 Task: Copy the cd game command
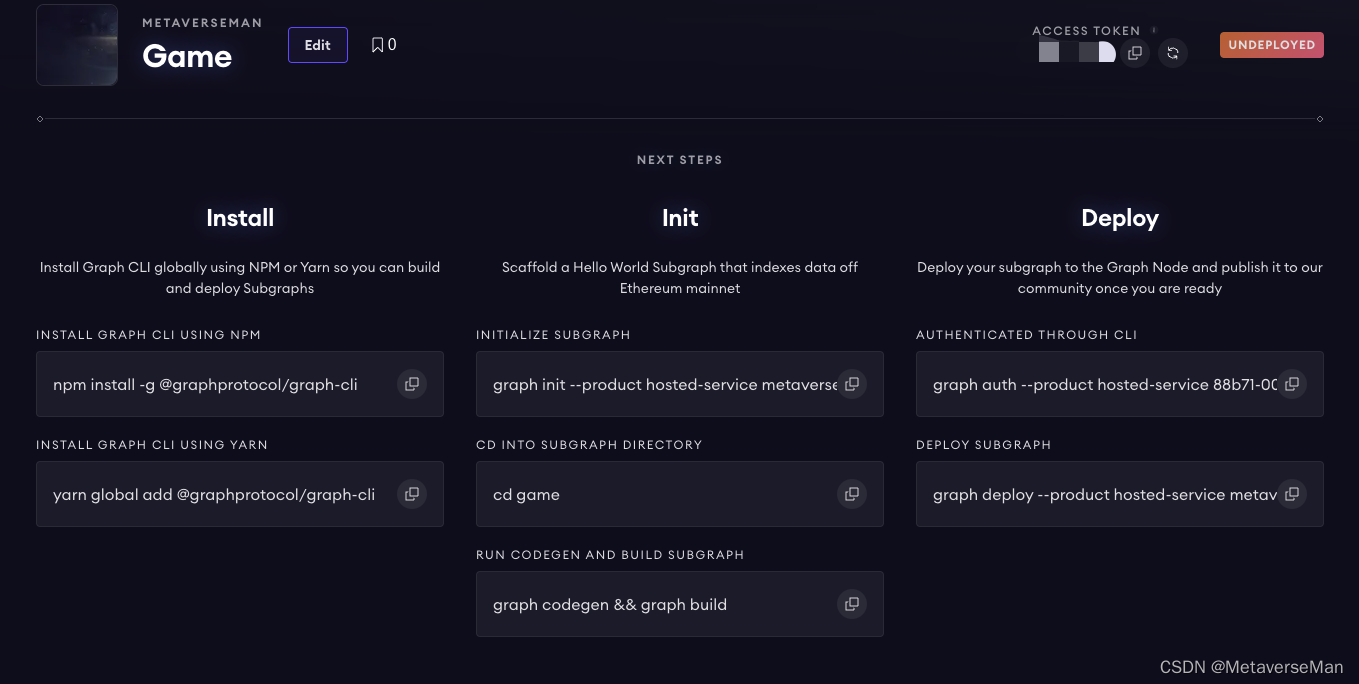pos(852,494)
